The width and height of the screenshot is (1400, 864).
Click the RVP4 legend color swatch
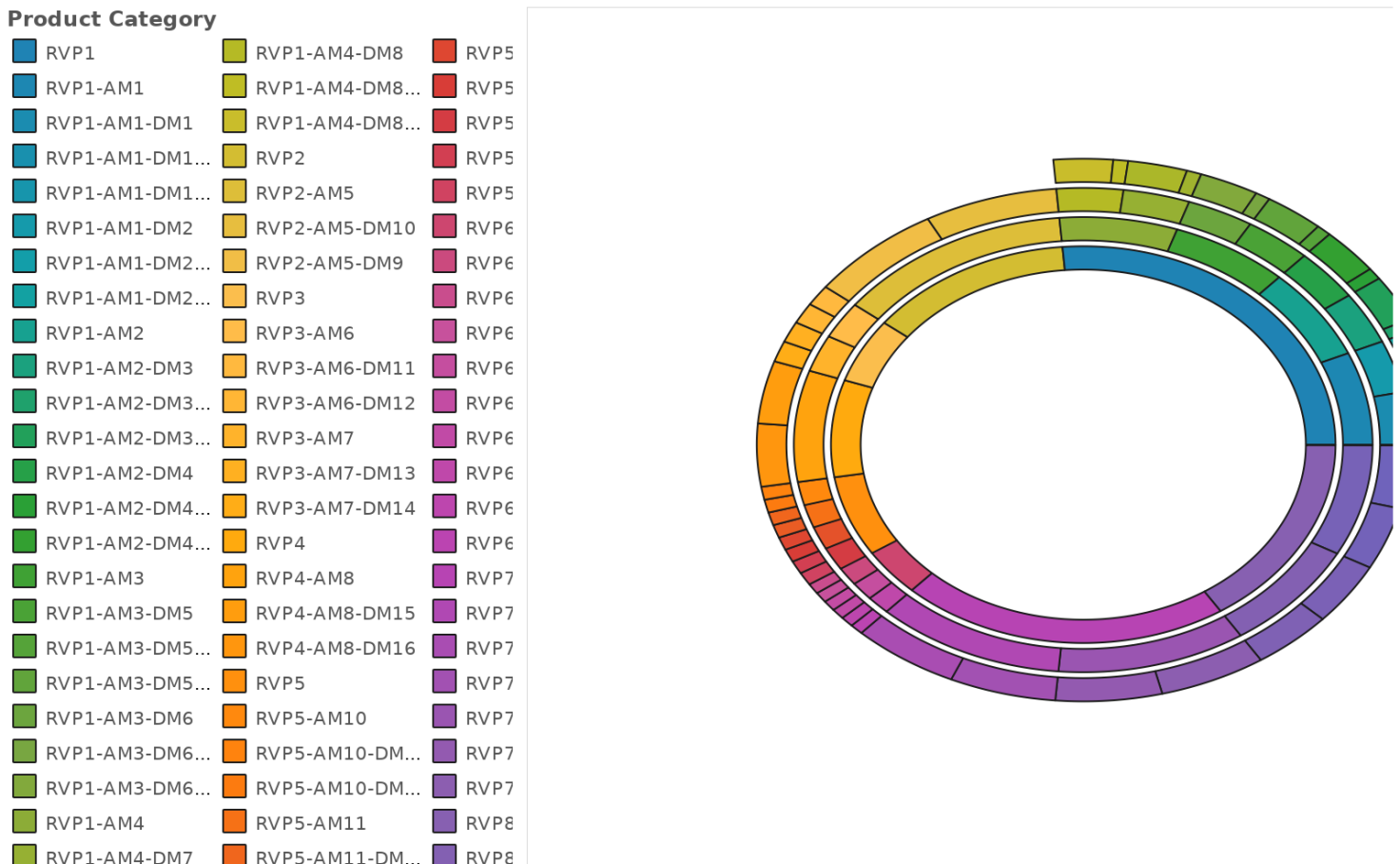pos(235,541)
